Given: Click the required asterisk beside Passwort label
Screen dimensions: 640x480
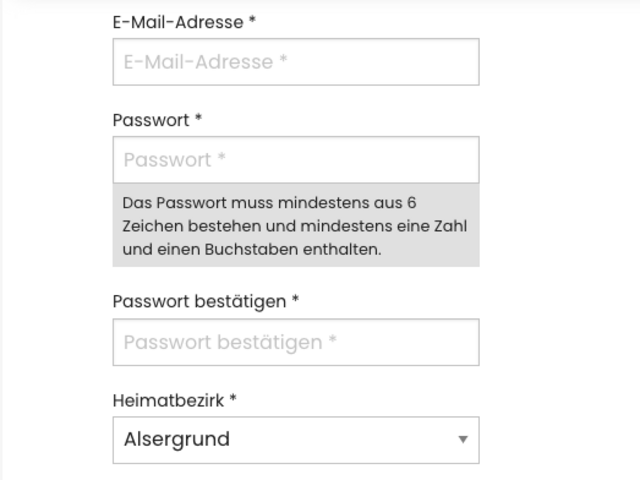Looking at the screenshot, I should coord(198,120).
